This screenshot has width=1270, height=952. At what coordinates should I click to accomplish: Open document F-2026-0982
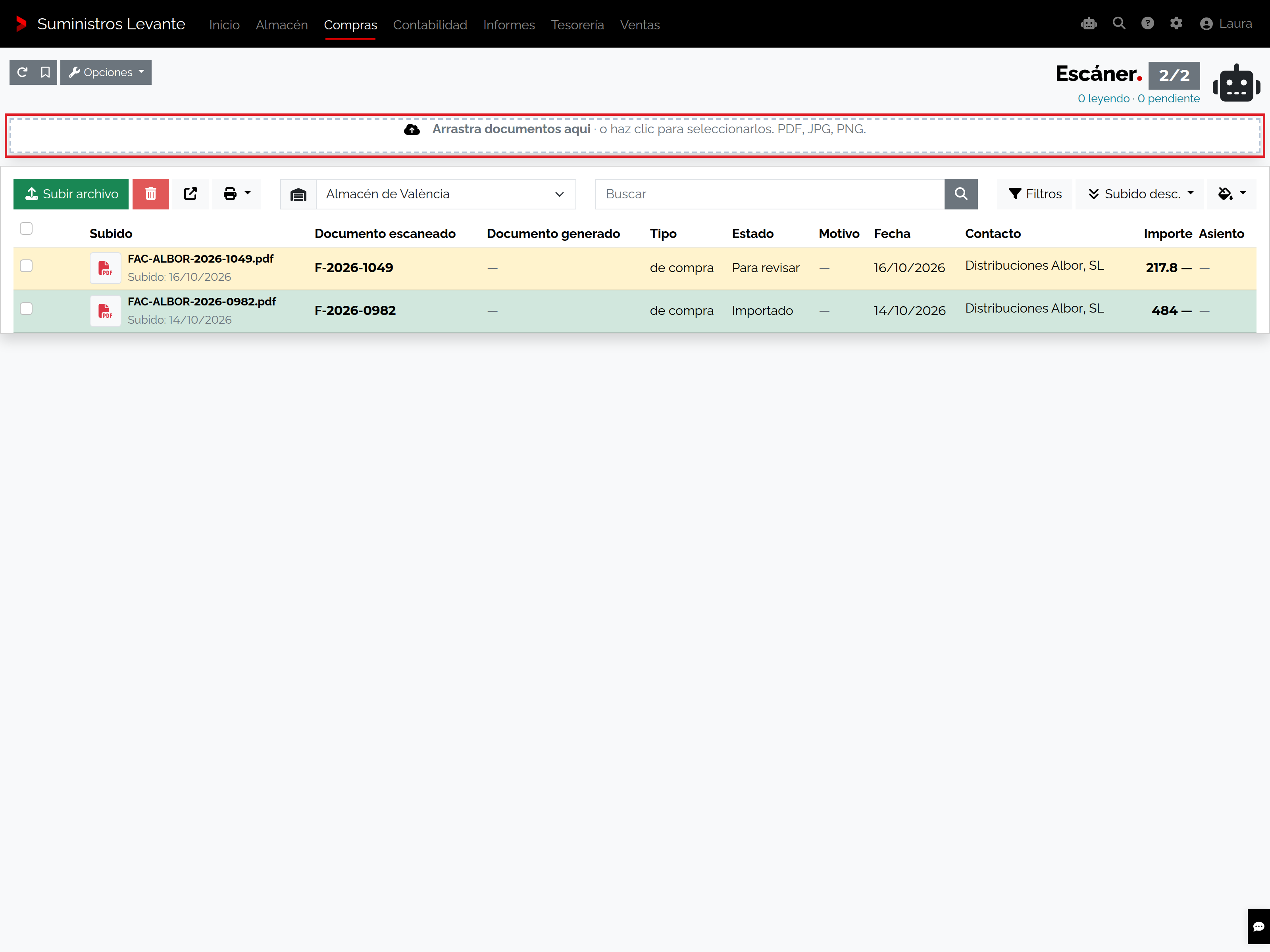pos(355,311)
